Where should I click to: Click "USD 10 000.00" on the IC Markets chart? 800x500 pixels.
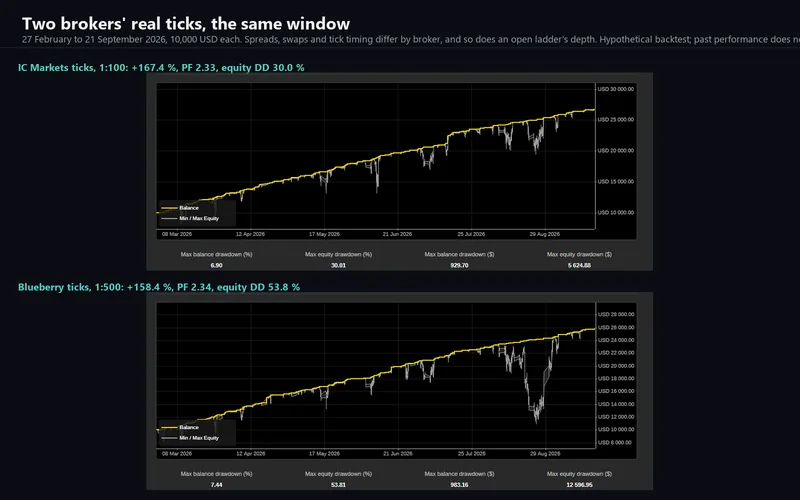[616, 212]
